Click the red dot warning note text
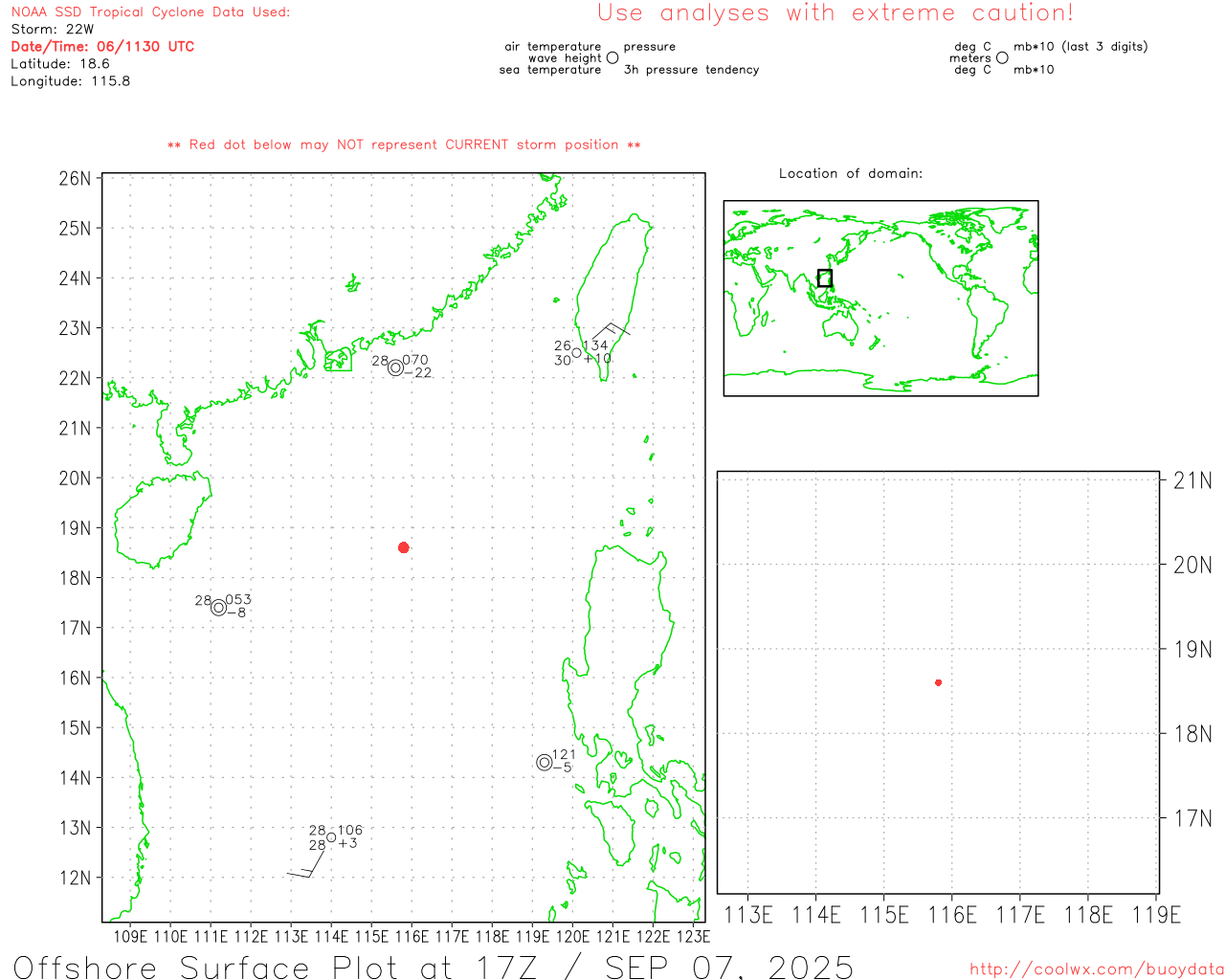1225x980 pixels. [x=404, y=145]
